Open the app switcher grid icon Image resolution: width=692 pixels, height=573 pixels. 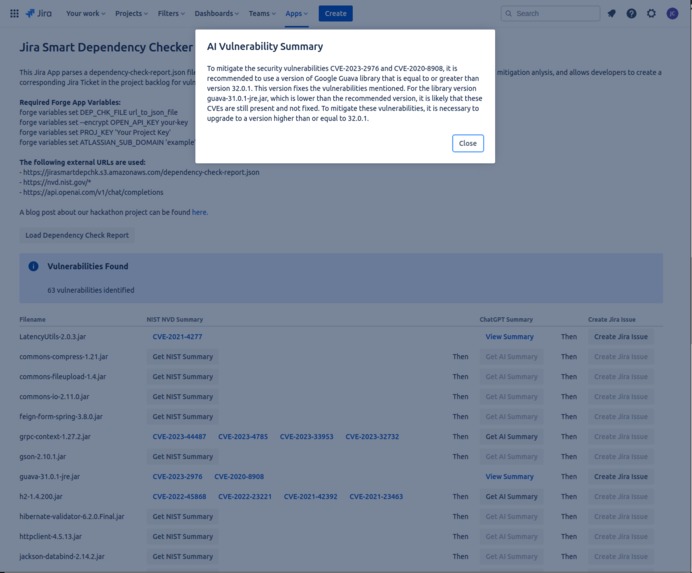[x=14, y=14]
